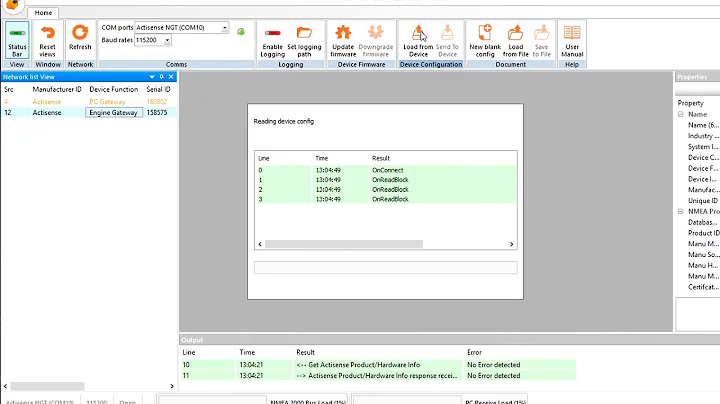Toggle the Status Bar view button
Image resolution: width=720 pixels, height=404 pixels.
[17, 40]
